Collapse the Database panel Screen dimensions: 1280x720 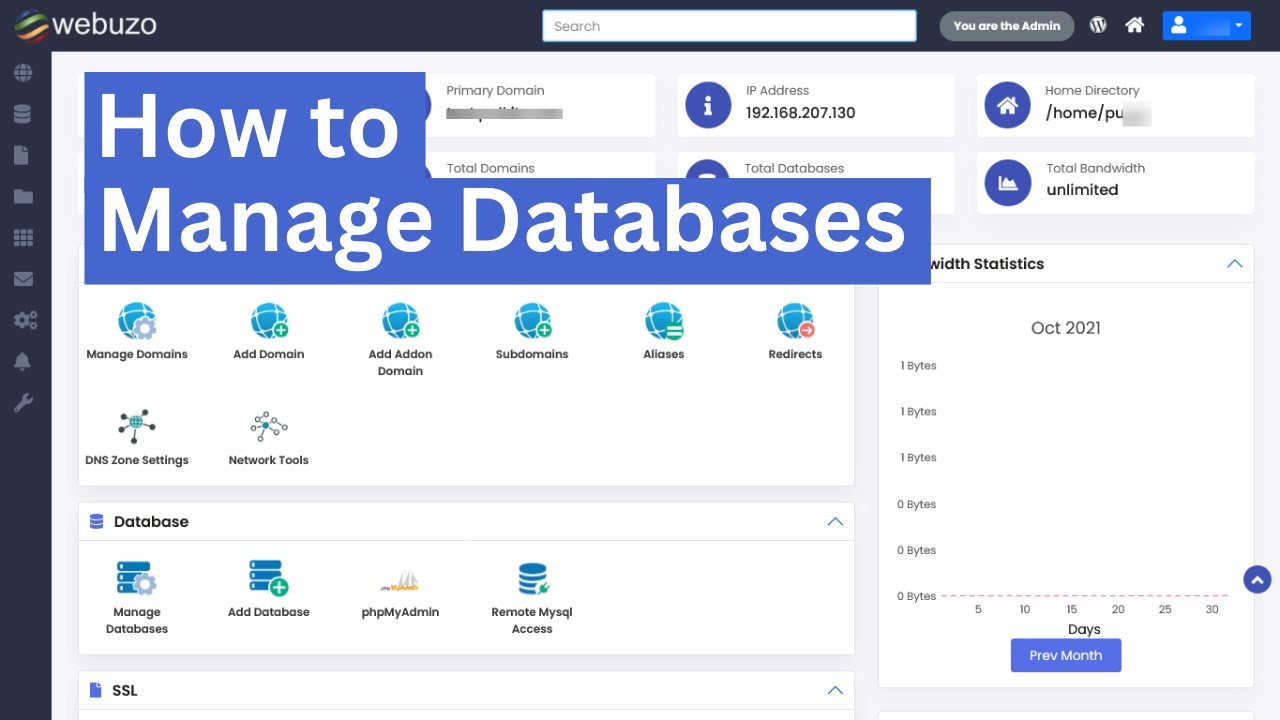click(835, 521)
